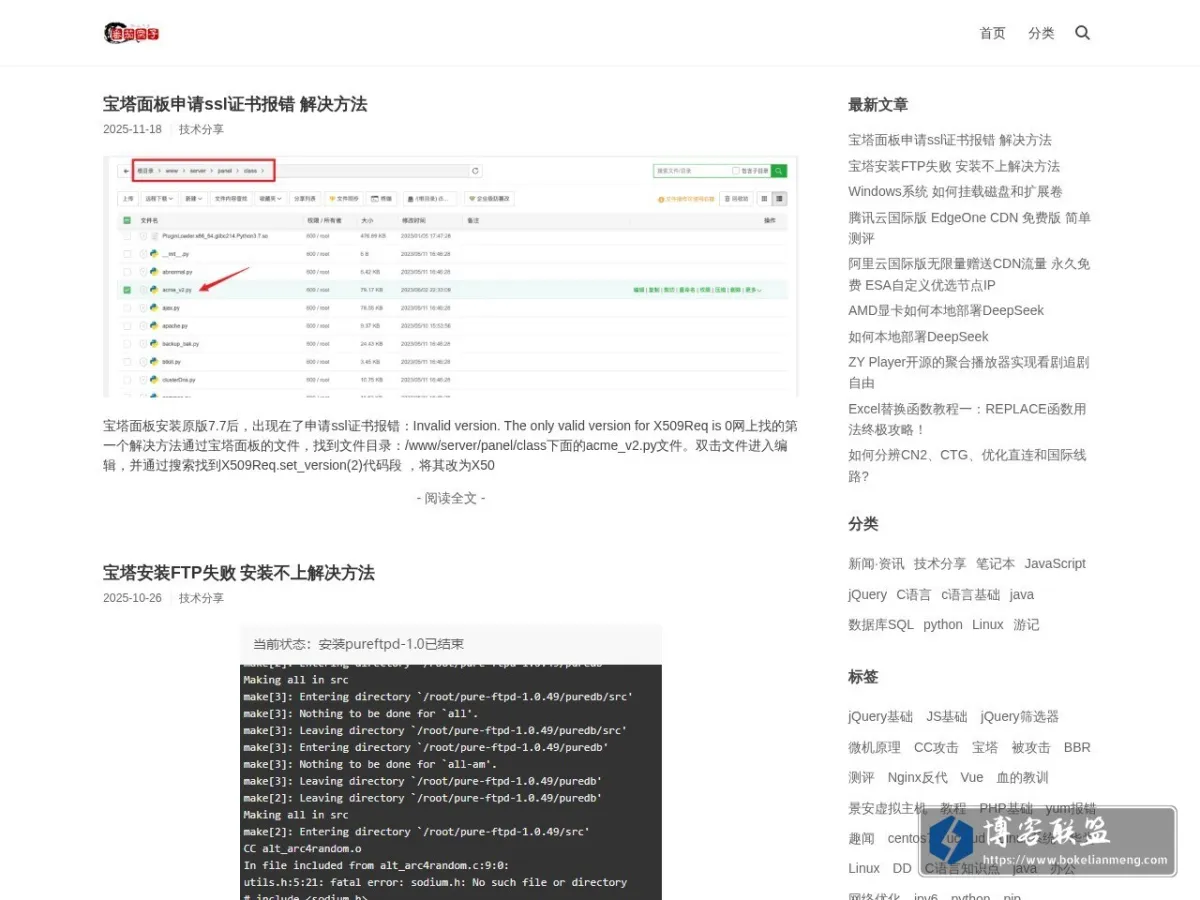Select the 新闻·资讯 category
This screenshot has height=900, width=1200.
pyautogui.click(x=876, y=564)
